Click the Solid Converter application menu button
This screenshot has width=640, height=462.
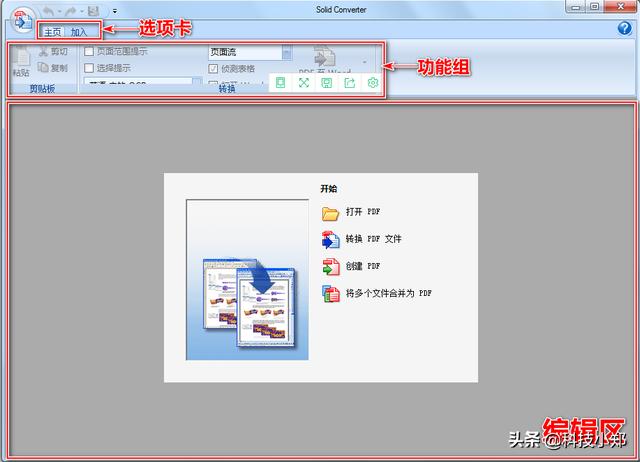point(21,20)
